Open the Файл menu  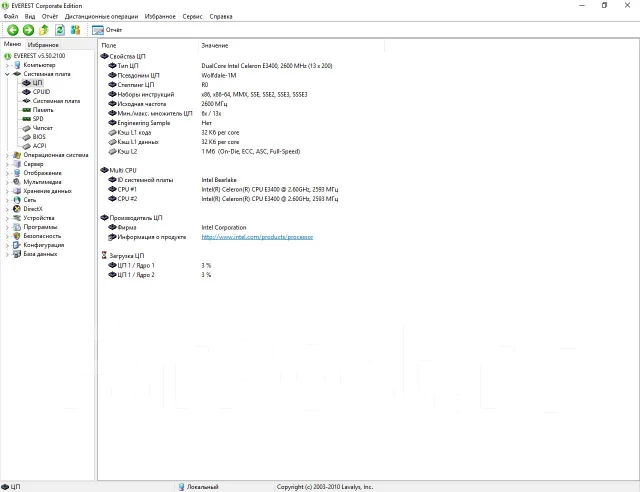coord(11,16)
